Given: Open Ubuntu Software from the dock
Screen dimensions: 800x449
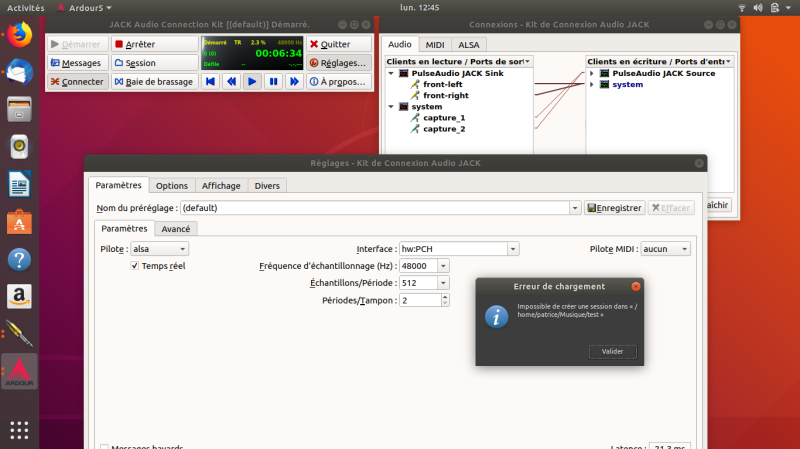Looking at the screenshot, I should (19, 222).
